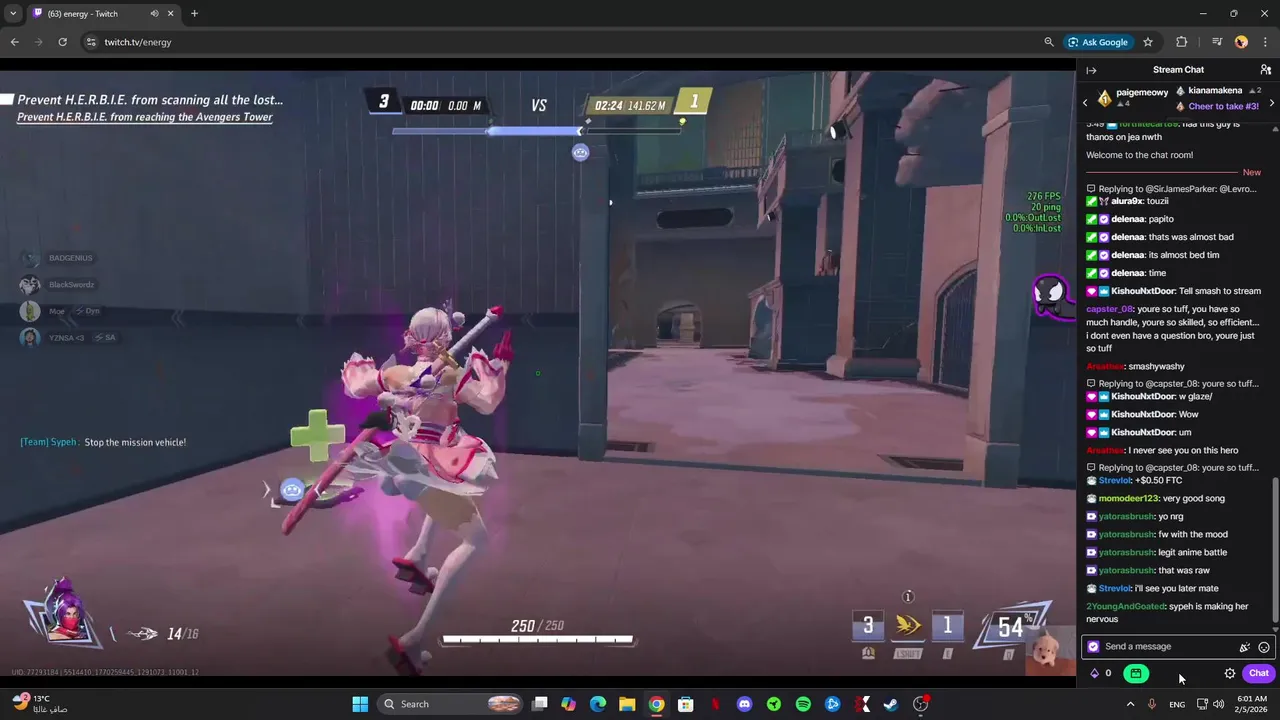Open a new browser tab

[x=194, y=14]
